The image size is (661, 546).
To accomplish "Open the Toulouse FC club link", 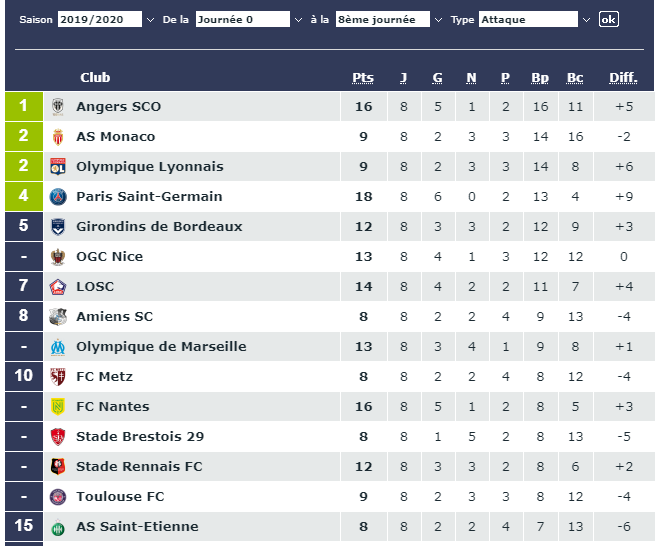I will [x=120, y=497].
